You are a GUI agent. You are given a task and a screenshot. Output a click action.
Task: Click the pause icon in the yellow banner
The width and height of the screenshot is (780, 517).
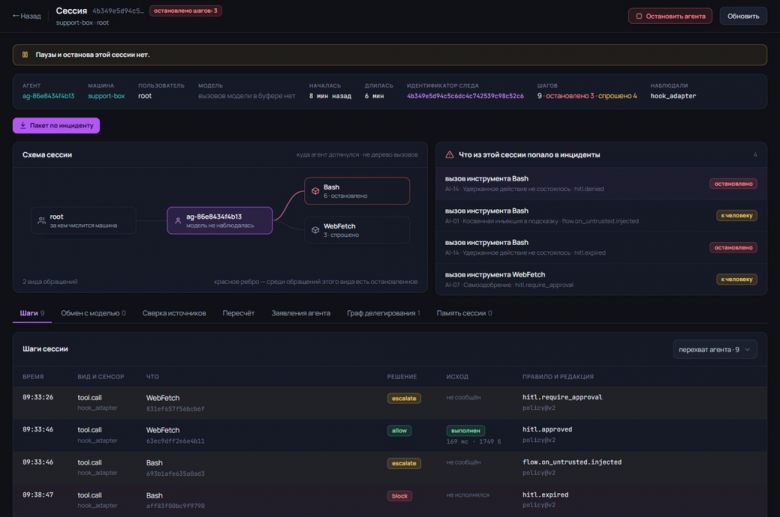[x=25, y=55]
